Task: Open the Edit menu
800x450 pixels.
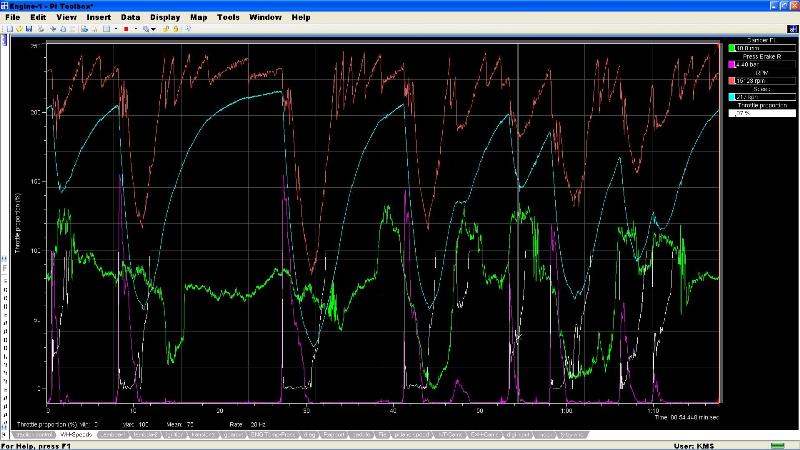Action: (x=38, y=17)
